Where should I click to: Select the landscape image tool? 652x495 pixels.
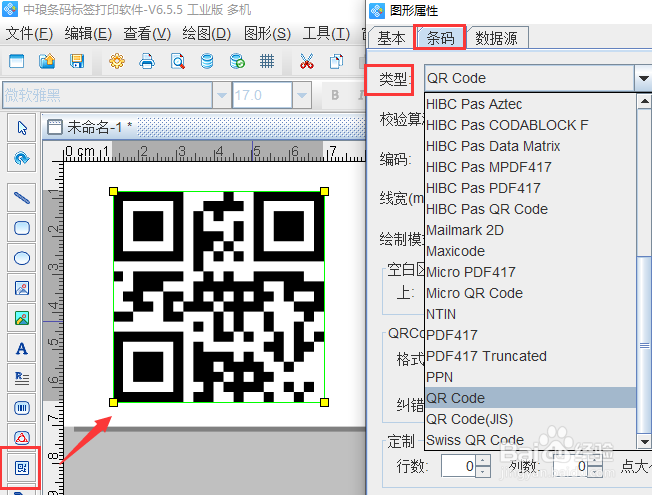click(22, 318)
